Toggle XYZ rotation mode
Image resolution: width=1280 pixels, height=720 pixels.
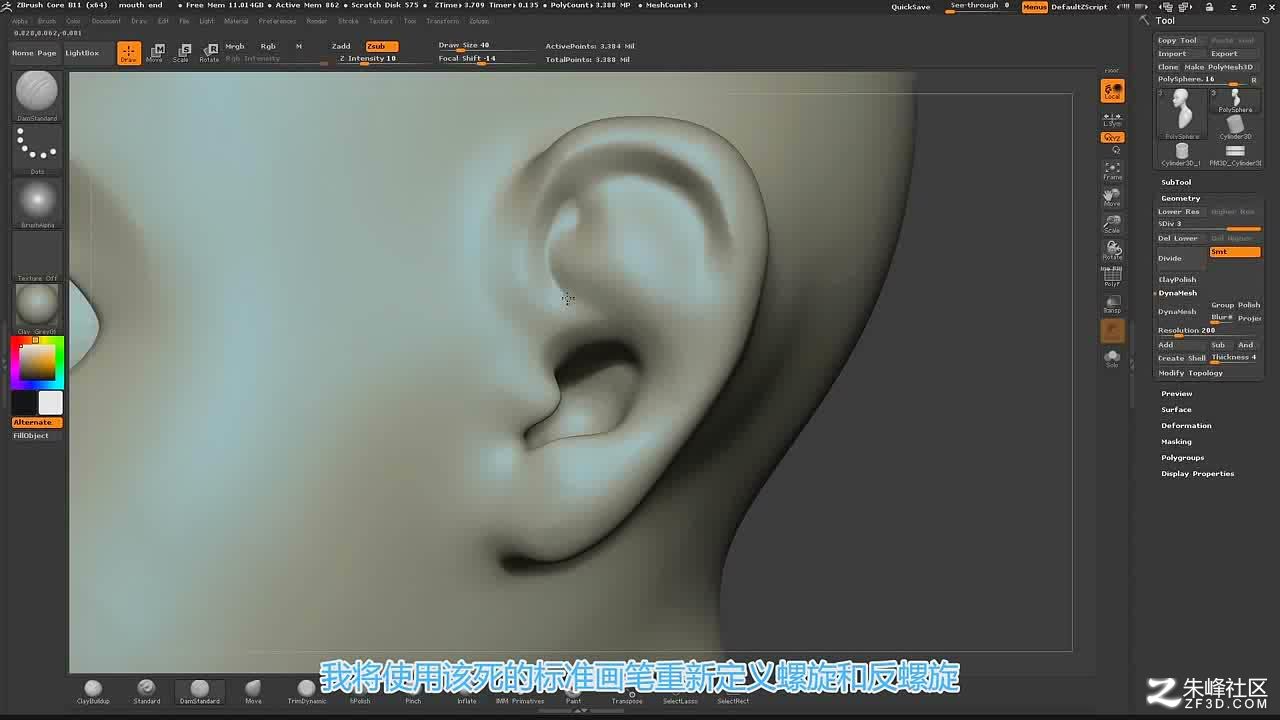click(1112, 137)
